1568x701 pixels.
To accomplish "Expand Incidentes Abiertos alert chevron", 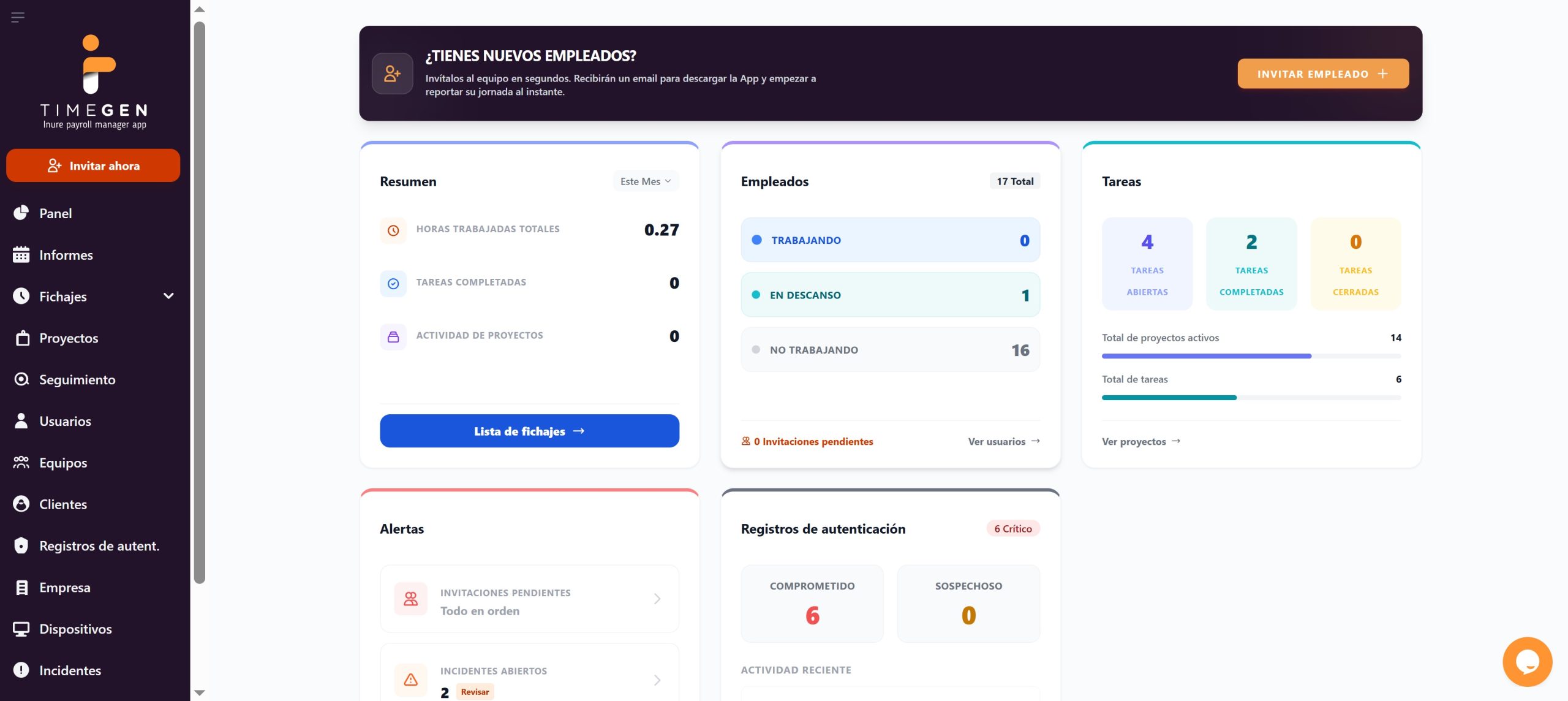I will pyautogui.click(x=657, y=680).
